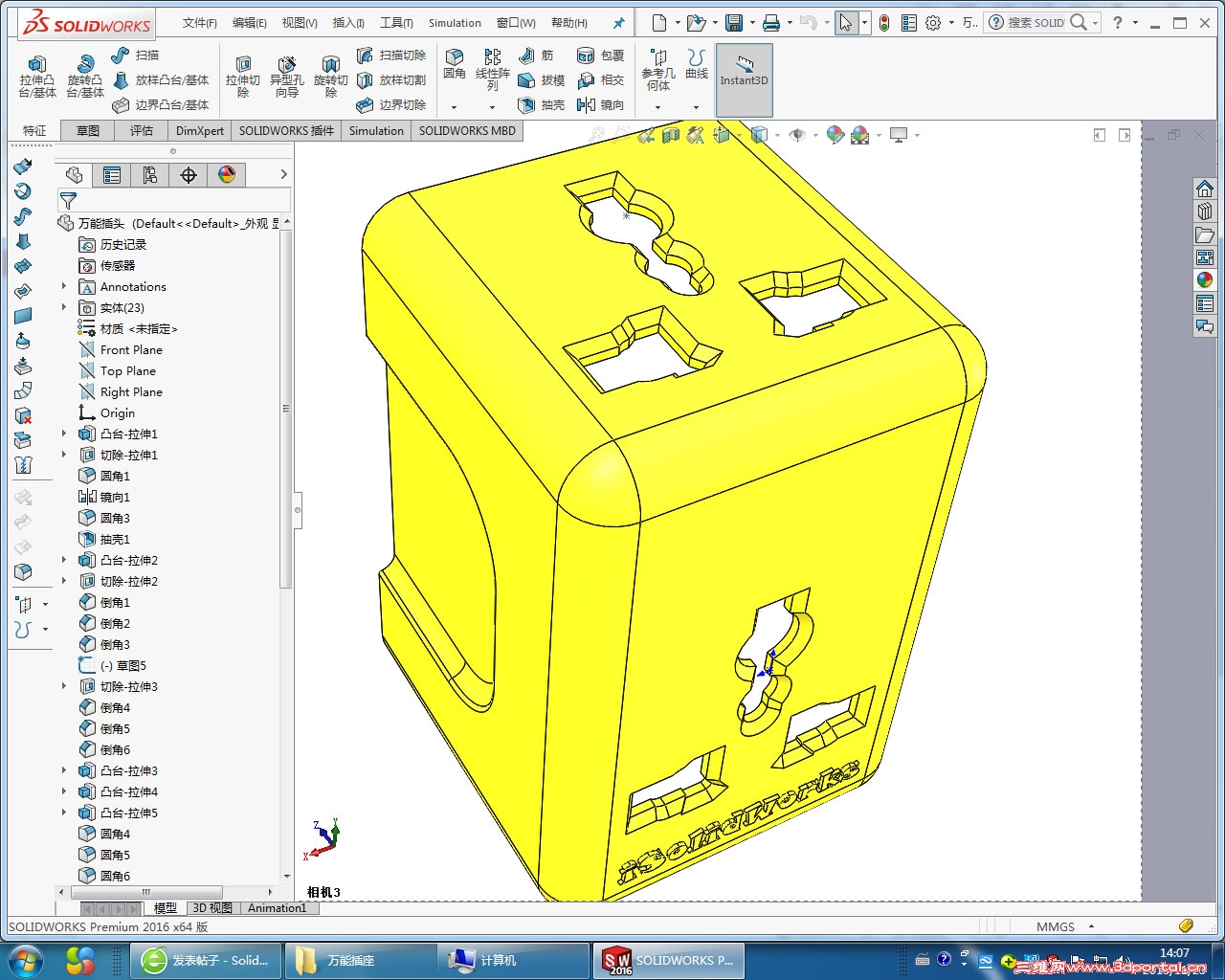Select the Origin tree item
Viewport: 1225px width, 980px height.
(106, 413)
